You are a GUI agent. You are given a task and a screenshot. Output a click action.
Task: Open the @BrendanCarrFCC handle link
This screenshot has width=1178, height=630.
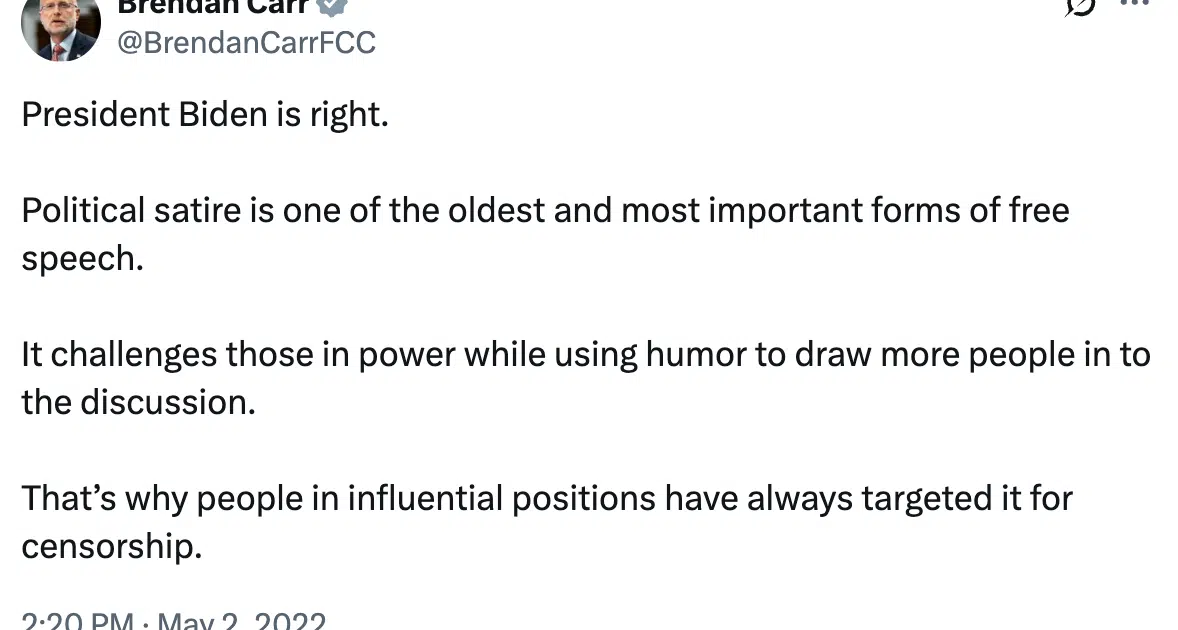point(246,43)
